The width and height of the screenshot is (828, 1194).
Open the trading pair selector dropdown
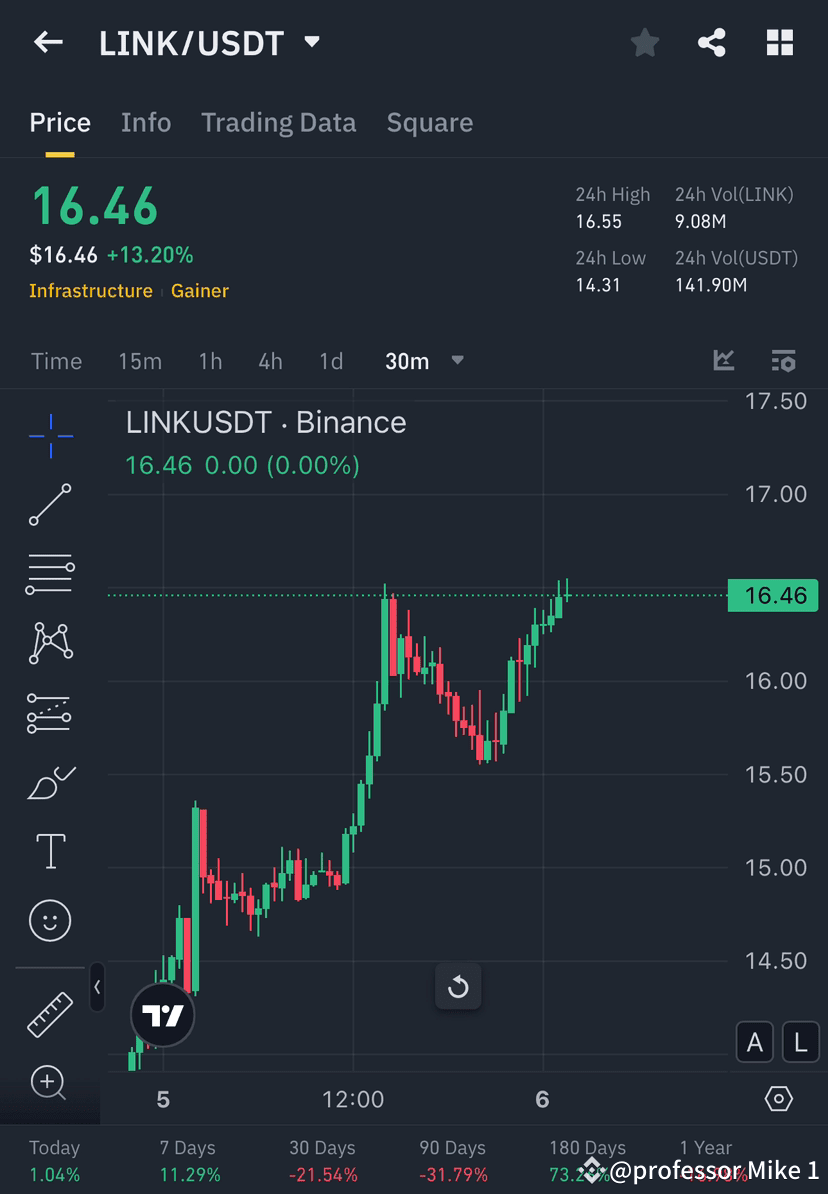coord(310,42)
